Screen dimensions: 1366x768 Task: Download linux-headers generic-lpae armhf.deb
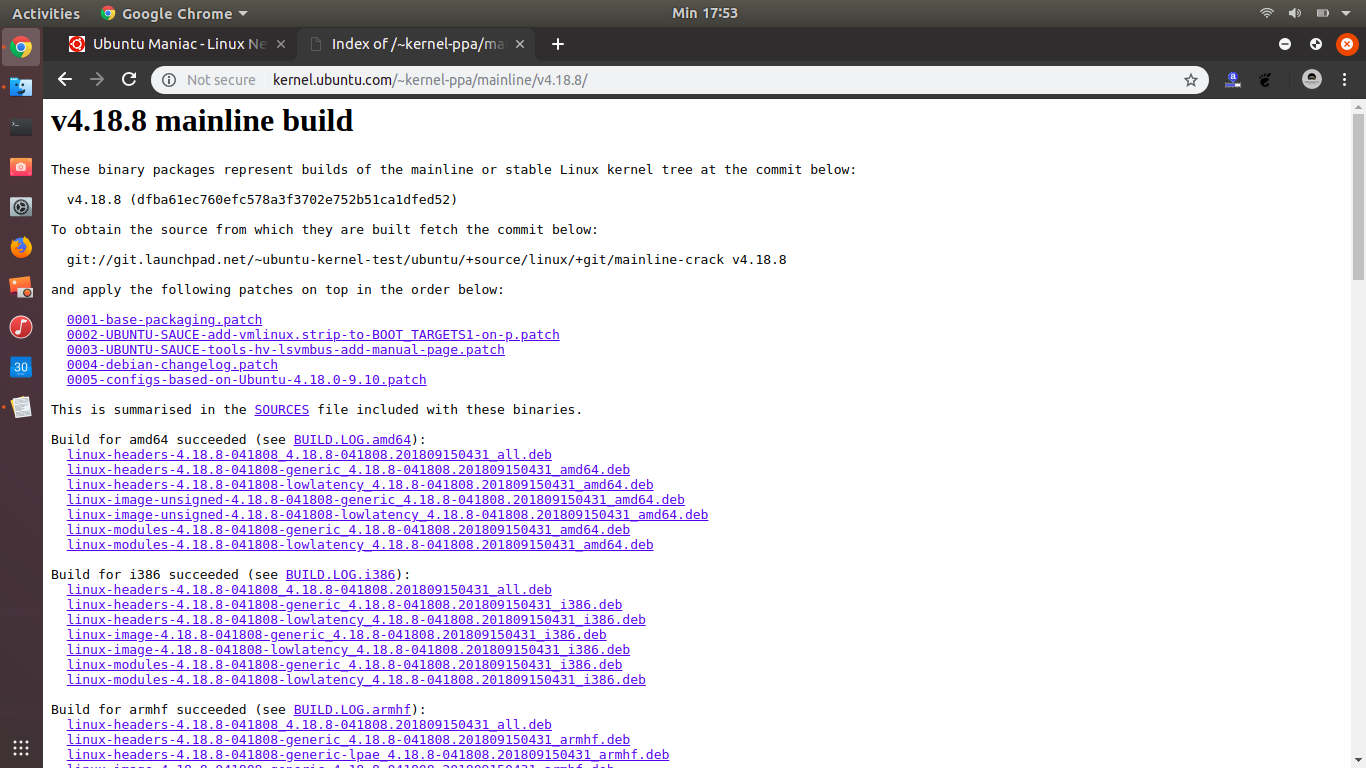[x=368, y=755]
